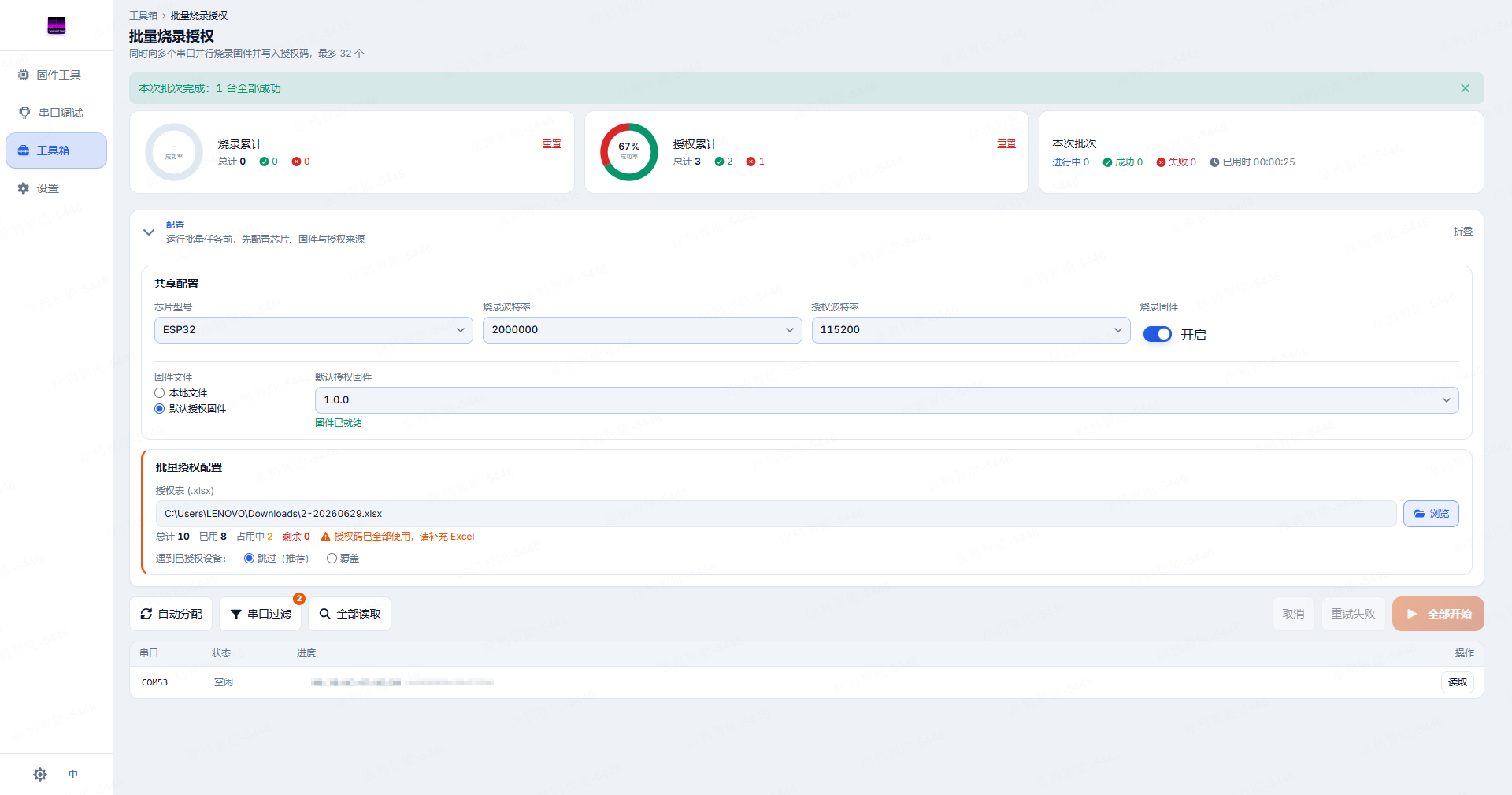Click the 自动分配 refresh button
Viewport: 1512px width, 795px height.
coord(171,614)
